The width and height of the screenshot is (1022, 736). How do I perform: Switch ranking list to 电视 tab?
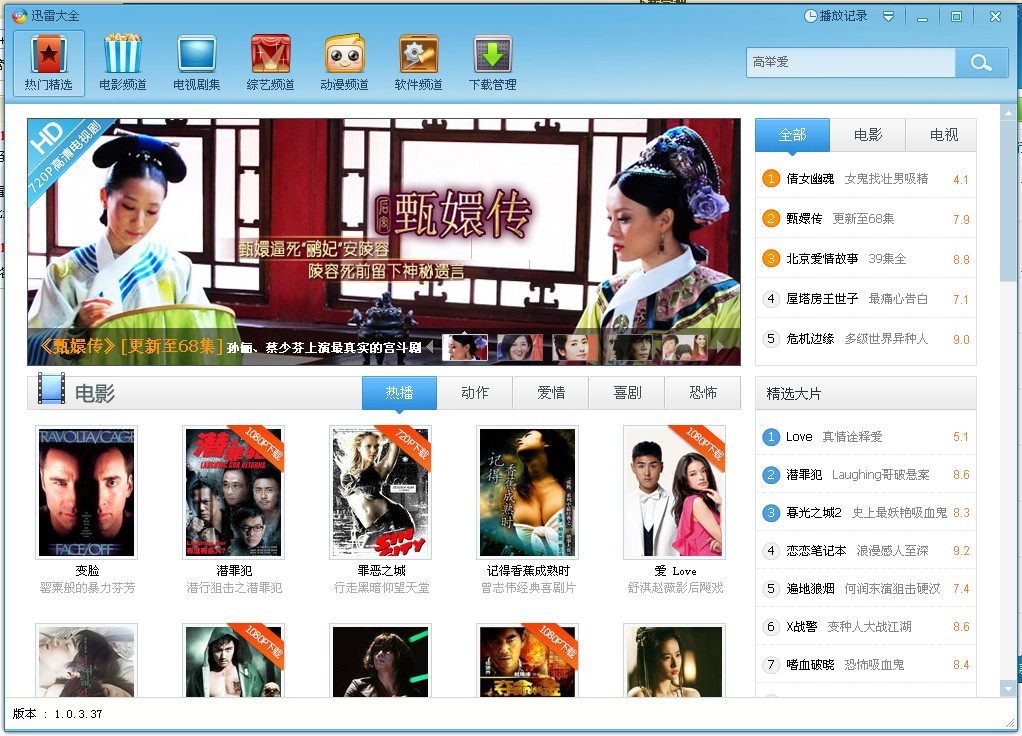point(943,135)
